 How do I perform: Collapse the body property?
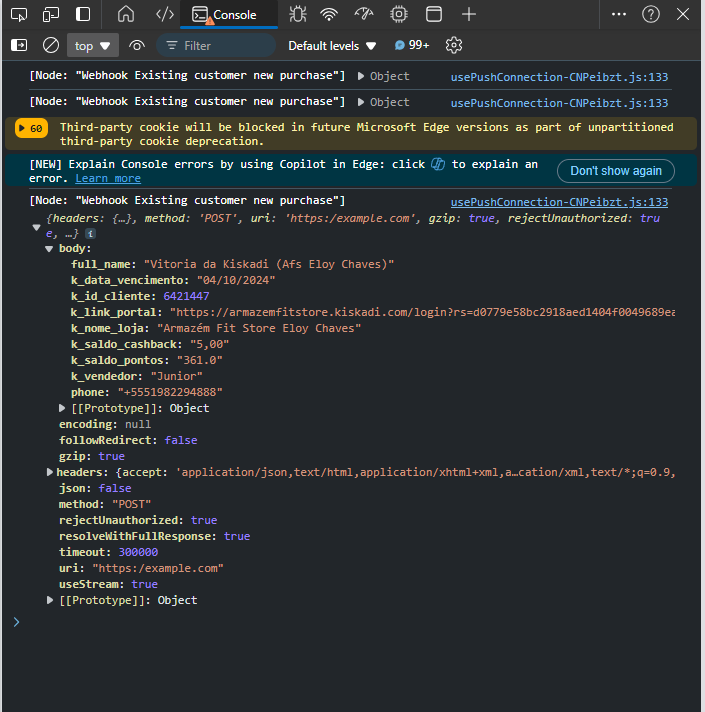click(49, 249)
